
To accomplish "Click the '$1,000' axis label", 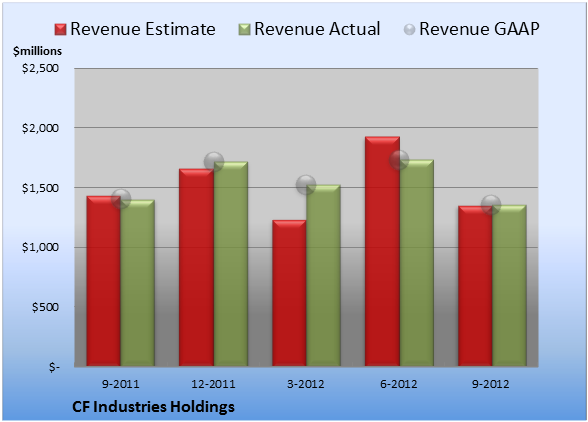I will (x=40, y=248).
